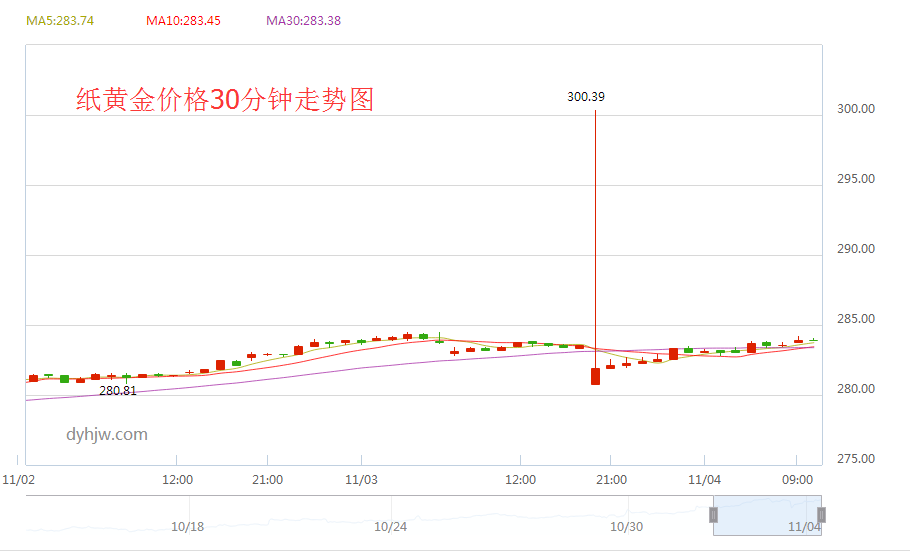
Task: Toggle the MA10:283.45 legend indicator
Action: pyautogui.click(x=183, y=21)
